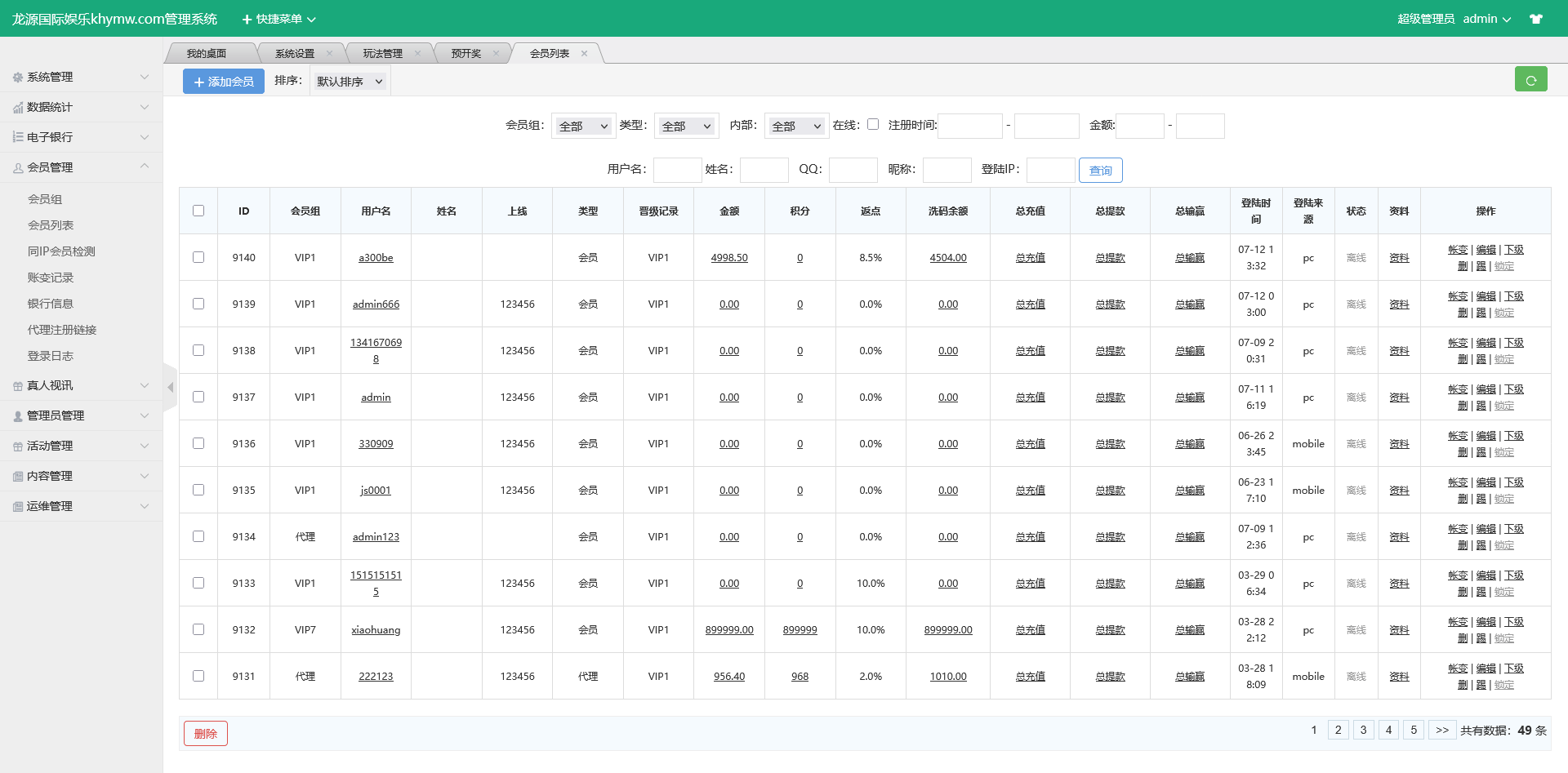The height and width of the screenshot is (773, 1568).
Task: Open 账变记录 in the sidebar menu
Action: [x=51, y=278]
